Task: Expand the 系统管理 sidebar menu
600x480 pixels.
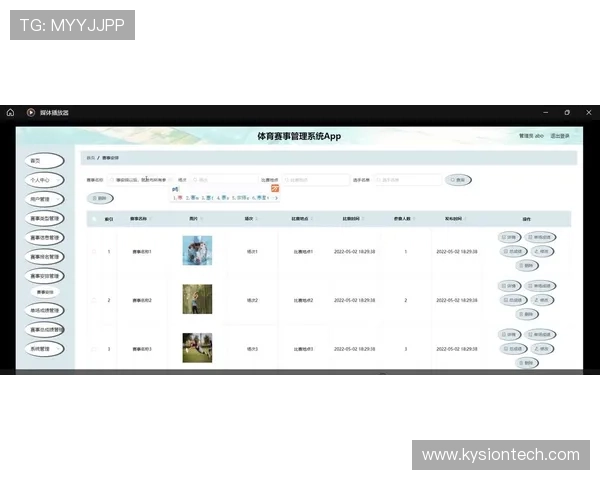Action: [46, 348]
